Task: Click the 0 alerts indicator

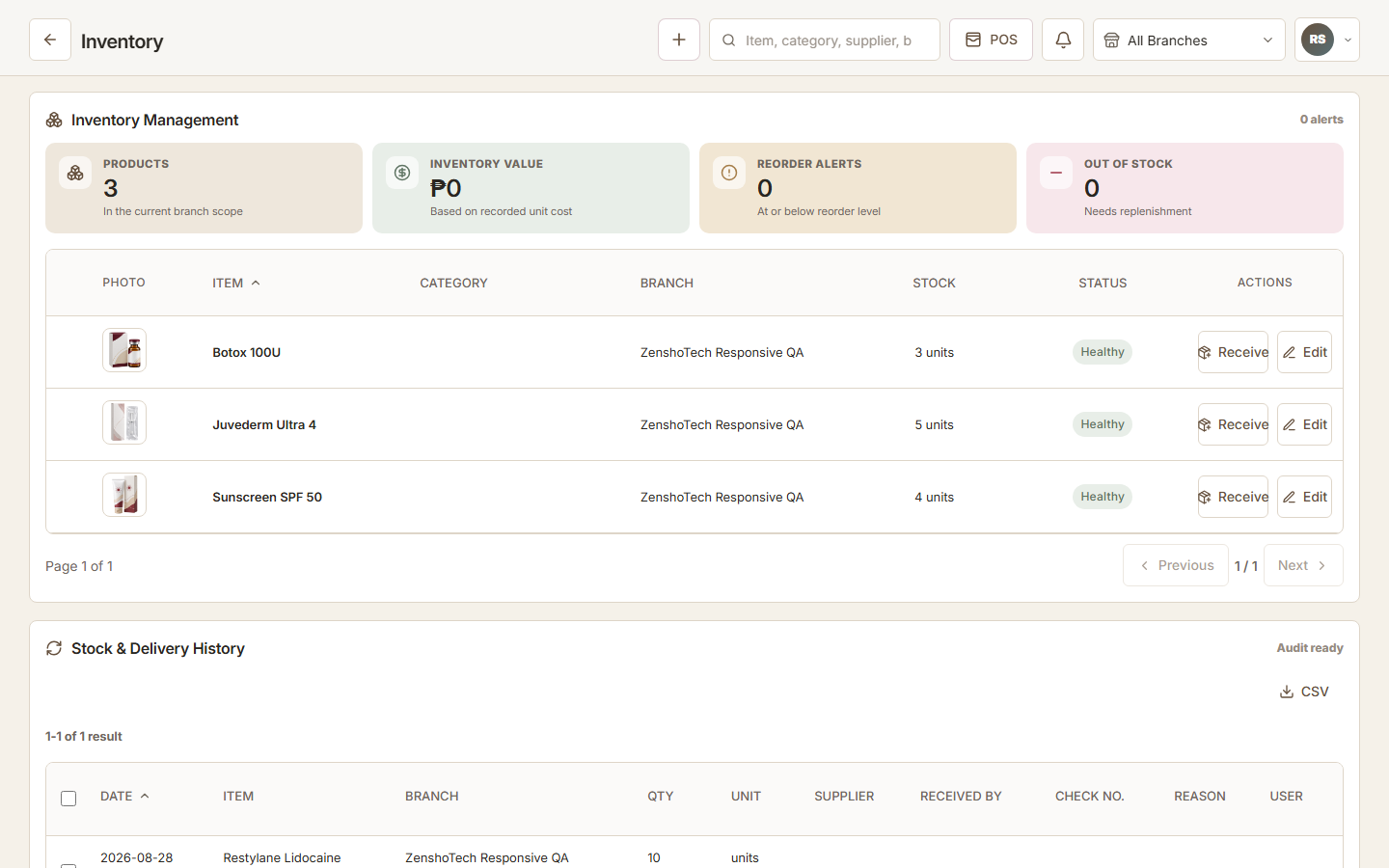Action: 1321,120
